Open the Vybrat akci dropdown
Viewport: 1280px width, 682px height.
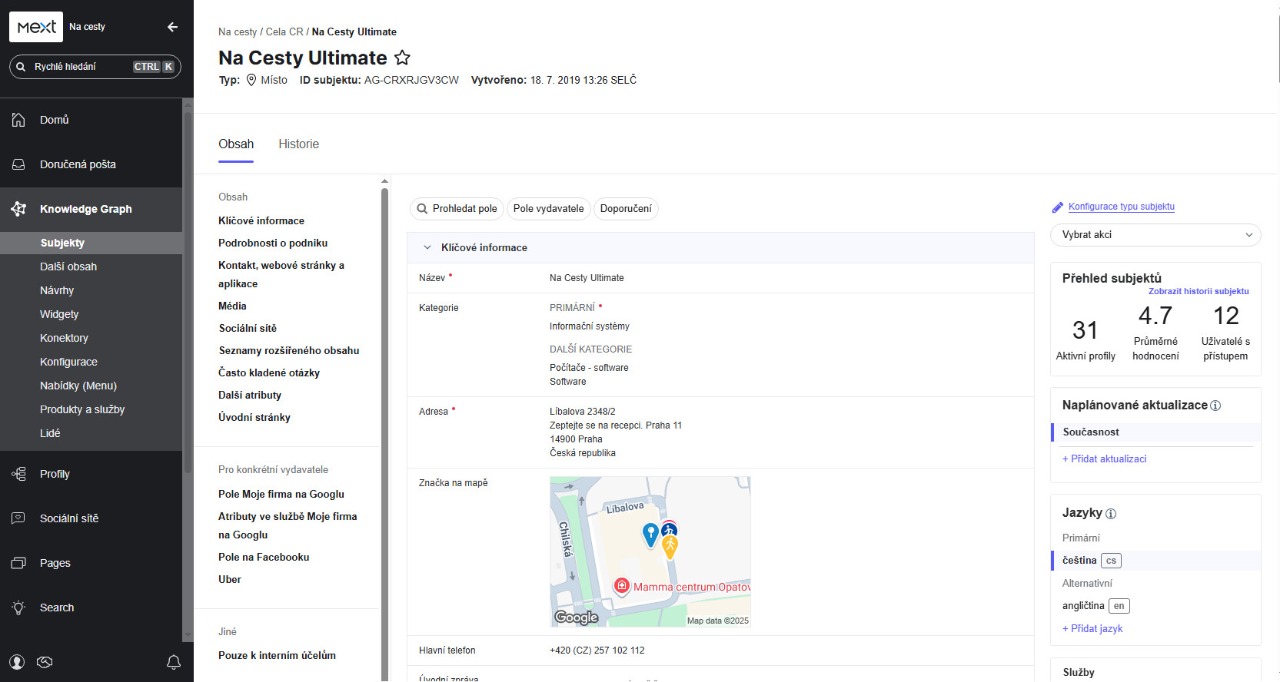click(x=1155, y=235)
